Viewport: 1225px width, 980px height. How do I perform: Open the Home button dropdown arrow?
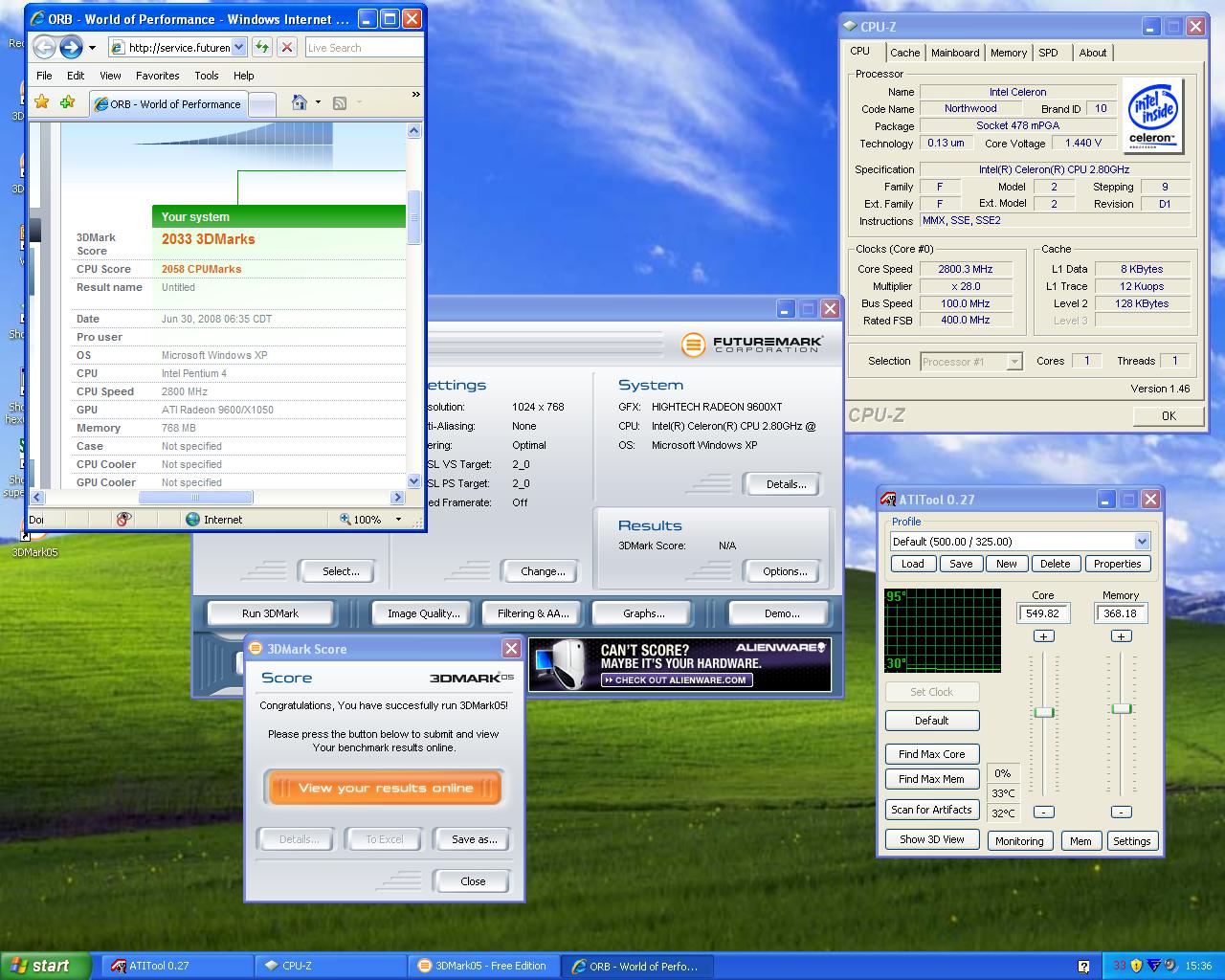coord(318,102)
